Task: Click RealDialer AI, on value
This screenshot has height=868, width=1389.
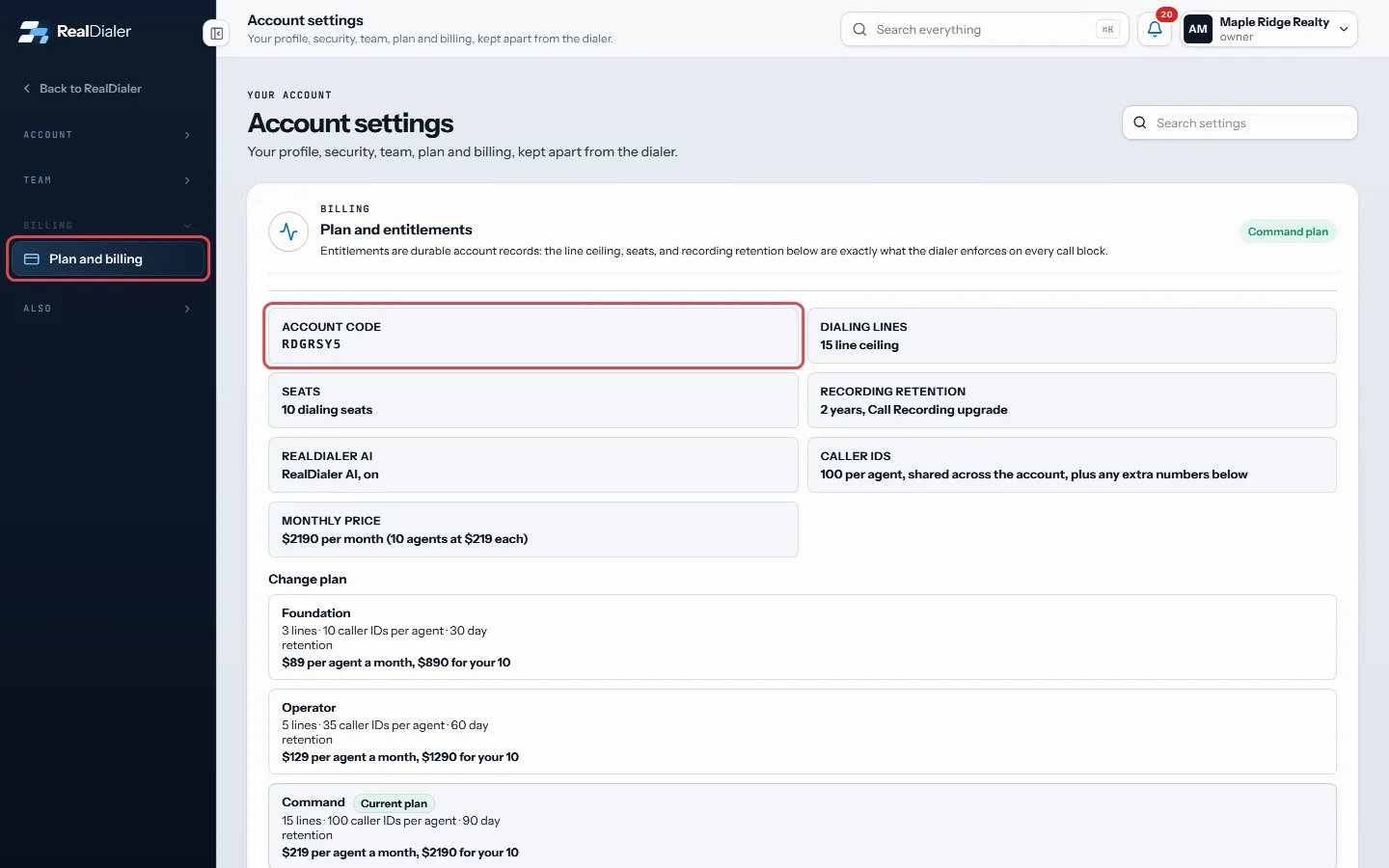Action: click(x=330, y=475)
